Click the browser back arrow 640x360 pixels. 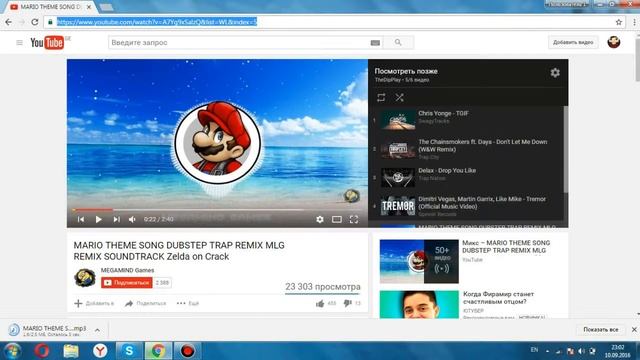[9, 22]
